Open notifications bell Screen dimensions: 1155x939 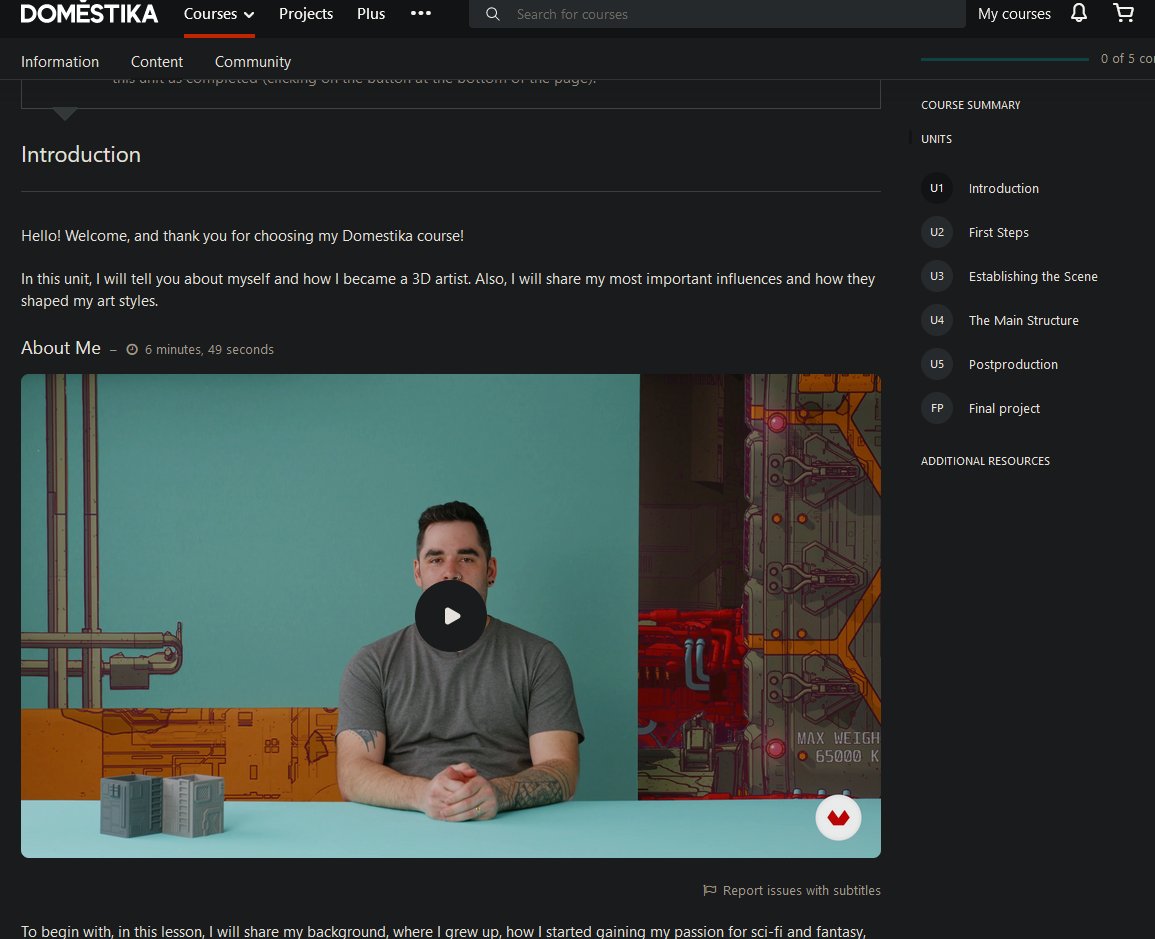tap(1078, 13)
